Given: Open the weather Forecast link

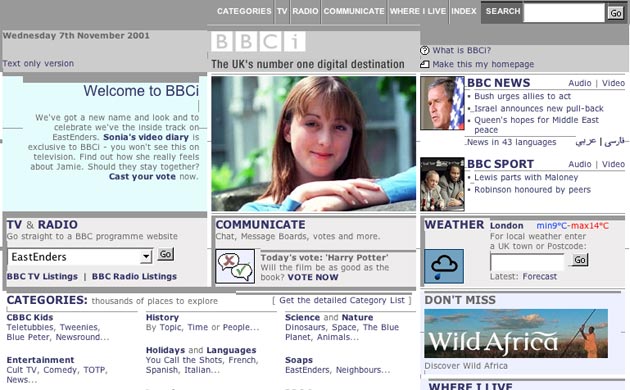Looking at the screenshot, I should (540, 276).
